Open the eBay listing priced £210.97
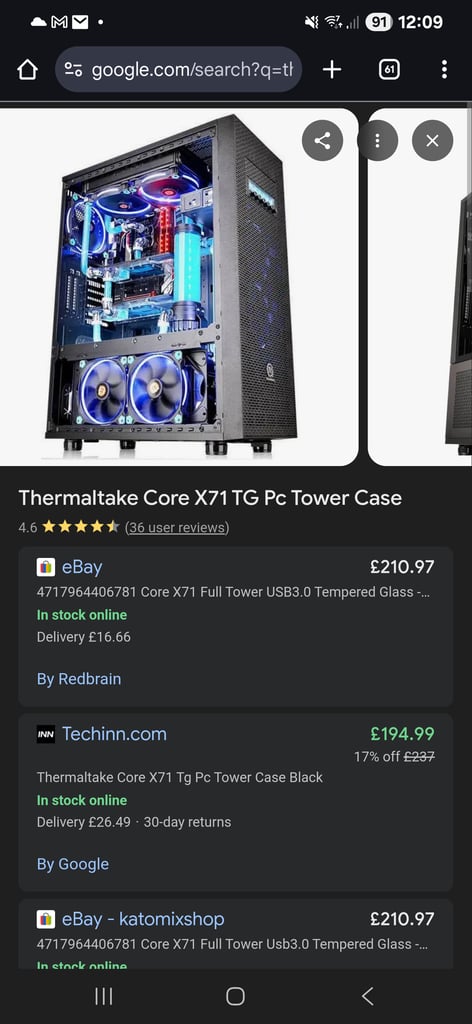The width and height of the screenshot is (472, 1024). point(236,626)
